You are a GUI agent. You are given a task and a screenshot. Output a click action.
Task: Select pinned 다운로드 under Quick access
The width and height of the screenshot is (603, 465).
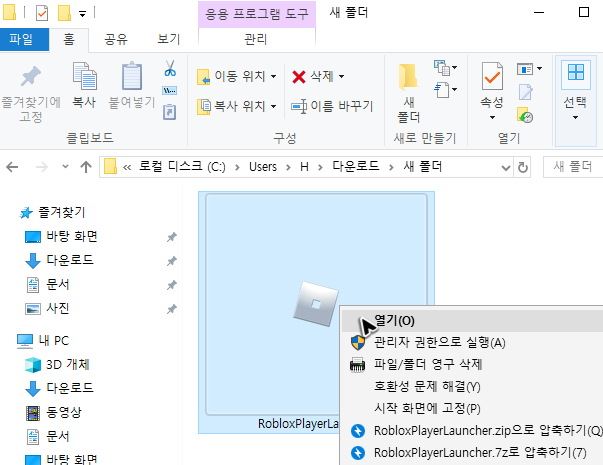pyautogui.click(x=70, y=260)
